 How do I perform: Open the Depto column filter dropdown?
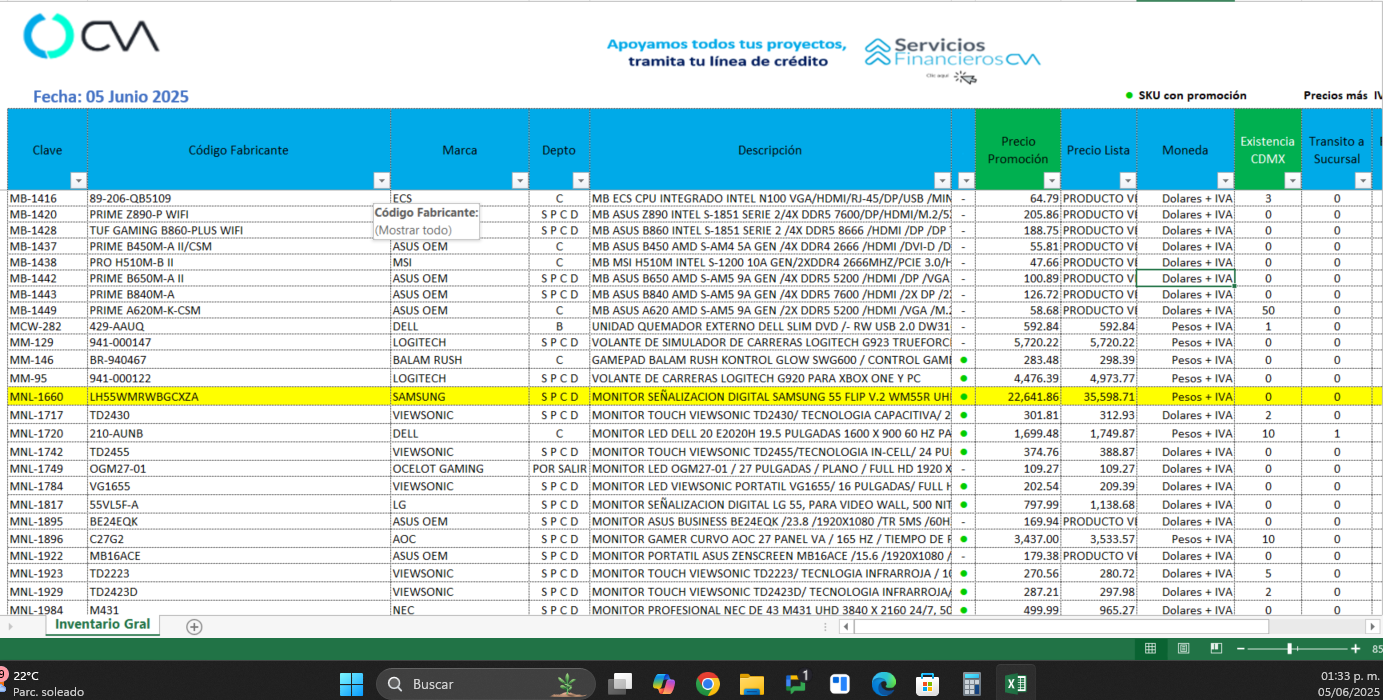pyautogui.click(x=580, y=180)
